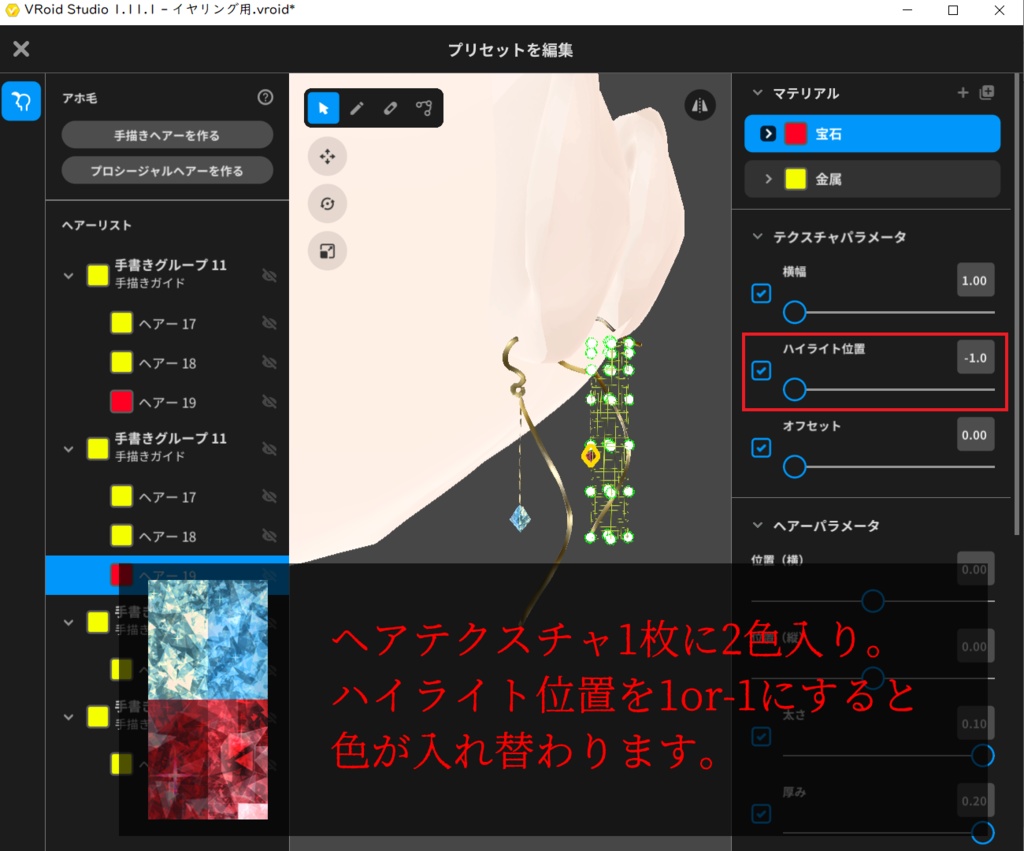Toggle the ハイライト位置 checkbox
This screenshot has height=851, width=1024.
coord(762,371)
